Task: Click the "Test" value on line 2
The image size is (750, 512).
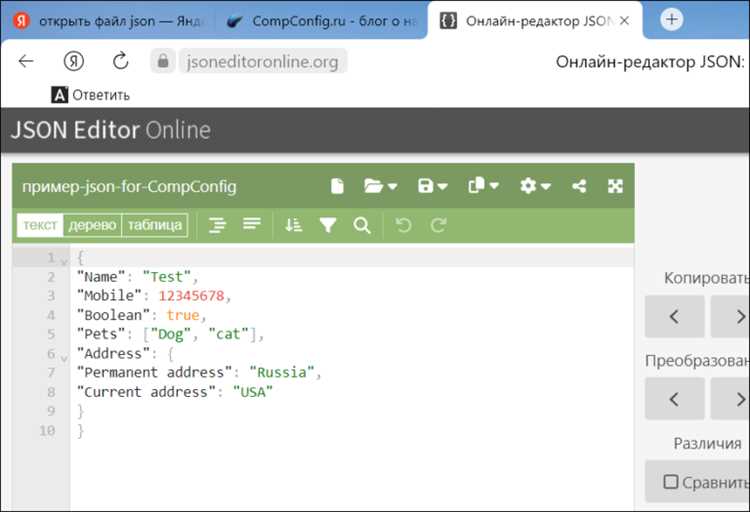Action: pos(167,277)
